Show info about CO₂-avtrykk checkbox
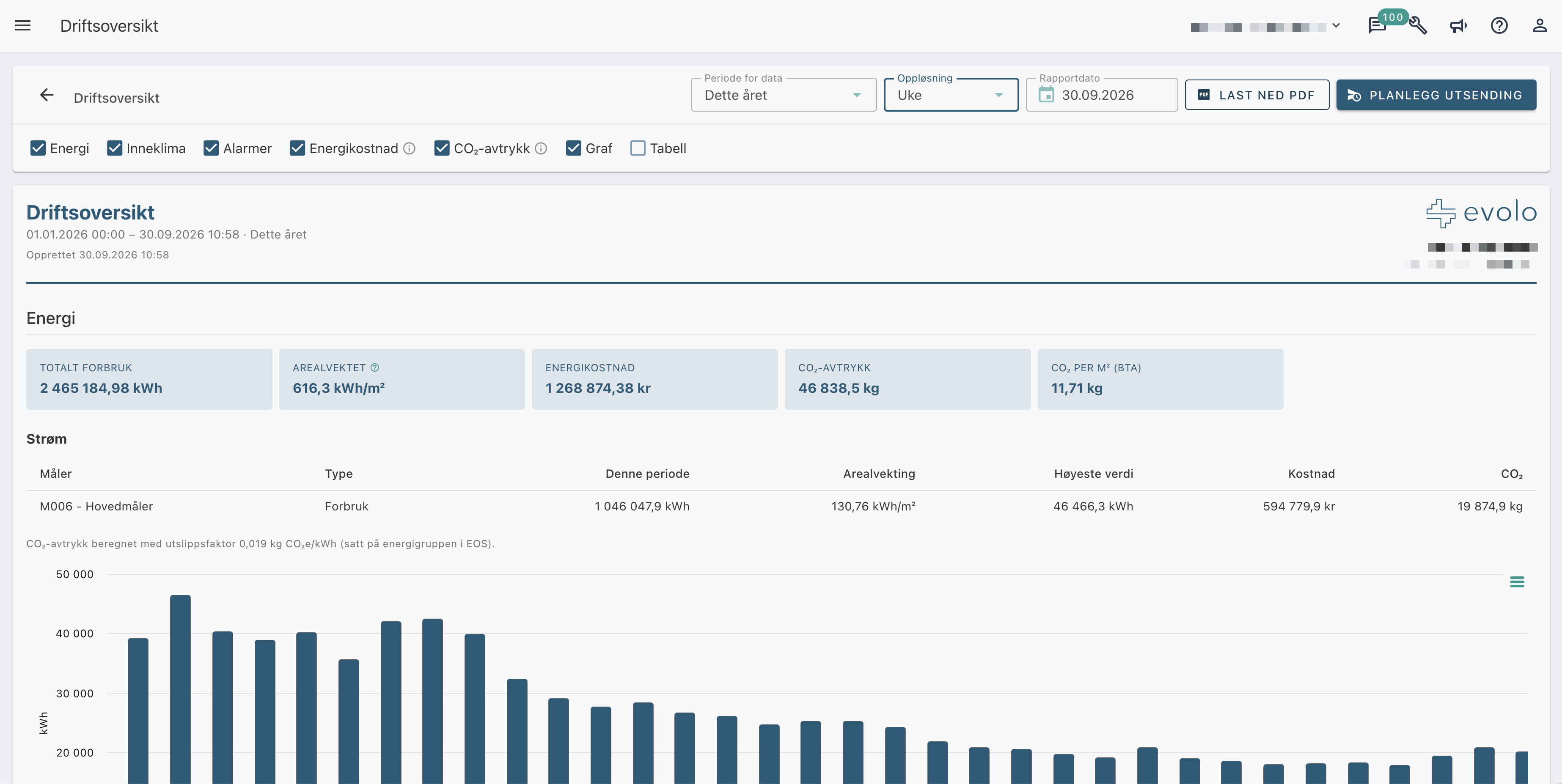Screen dimensions: 1562x784 coord(541,148)
